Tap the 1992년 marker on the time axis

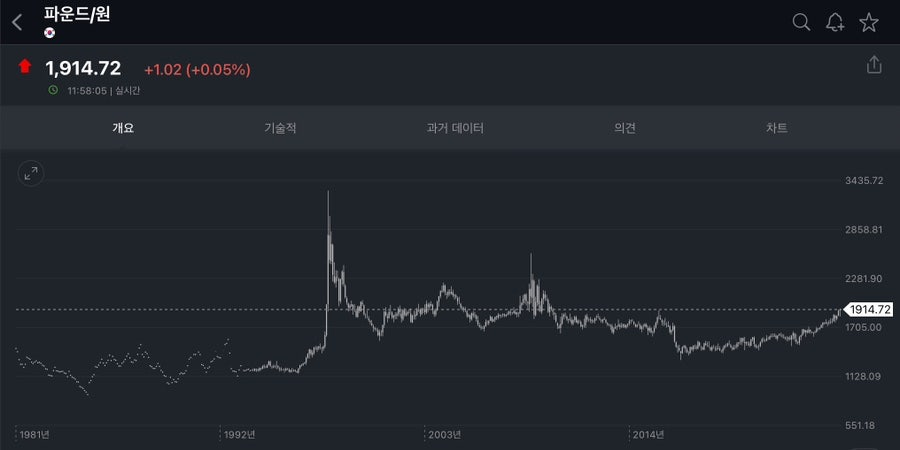pos(240,434)
